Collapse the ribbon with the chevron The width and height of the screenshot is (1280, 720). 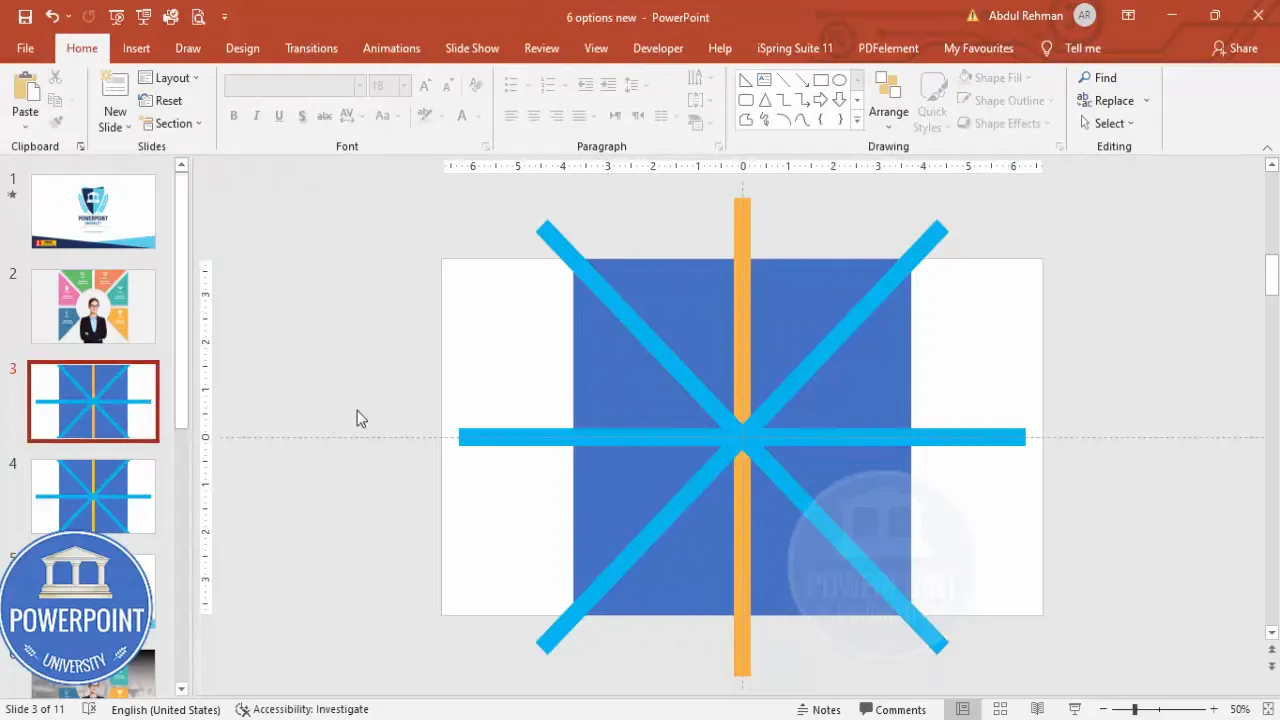pyautogui.click(x=1267, y=148)
